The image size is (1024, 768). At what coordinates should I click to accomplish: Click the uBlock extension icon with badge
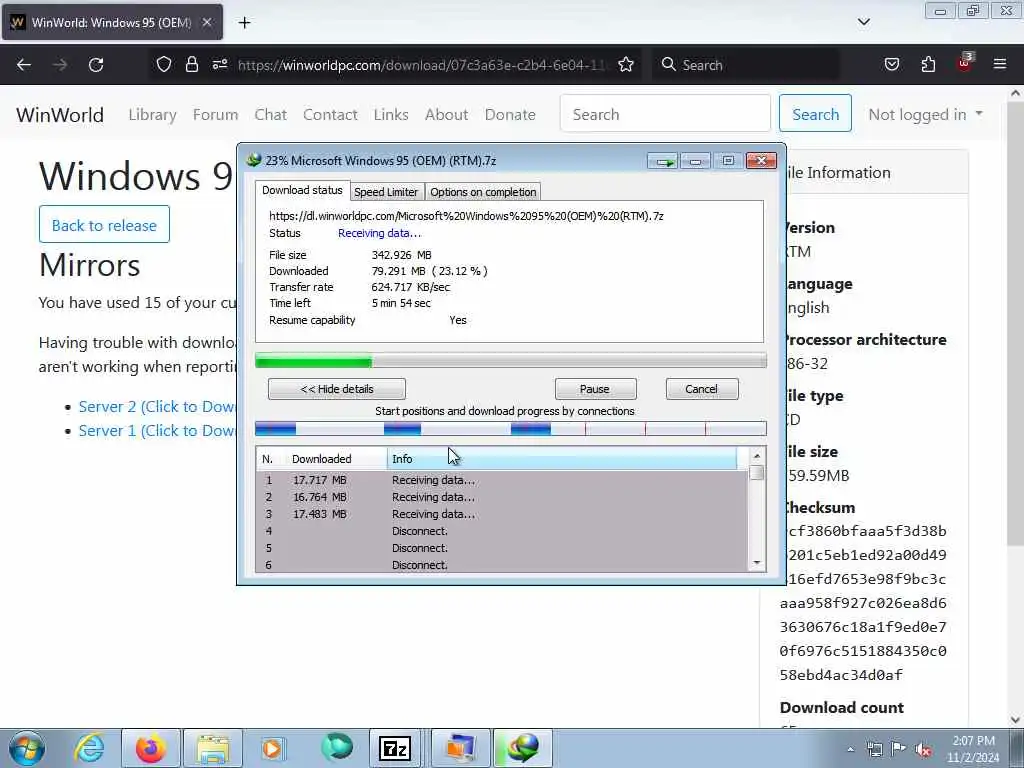965,63
